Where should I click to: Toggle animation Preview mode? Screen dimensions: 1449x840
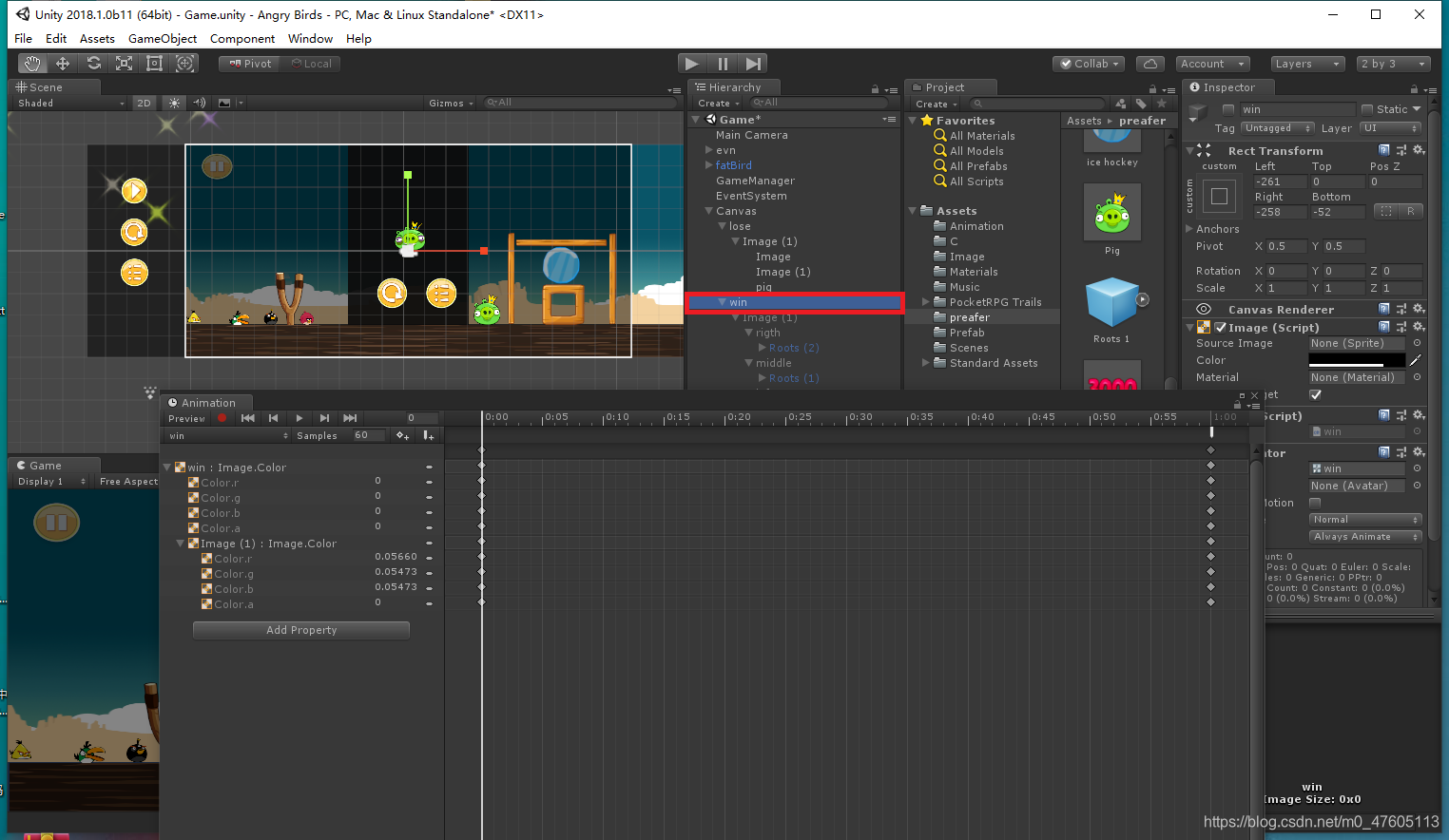click(186, 418)
